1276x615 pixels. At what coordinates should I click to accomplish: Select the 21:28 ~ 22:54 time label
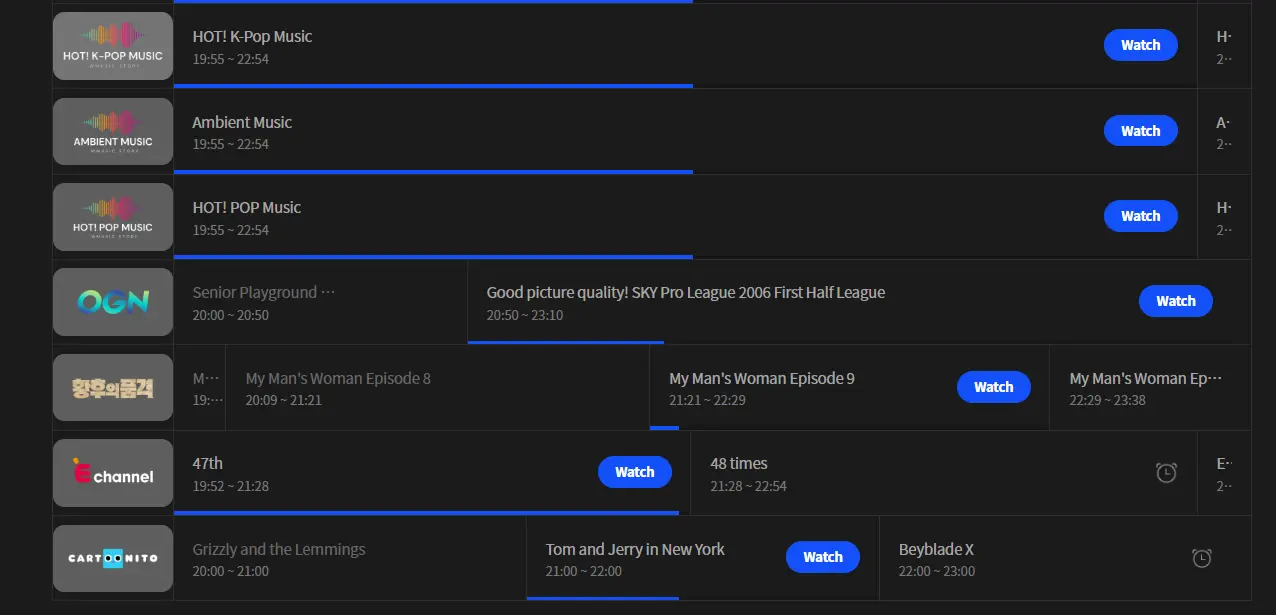pyautogui.click(x=749, y=486)
